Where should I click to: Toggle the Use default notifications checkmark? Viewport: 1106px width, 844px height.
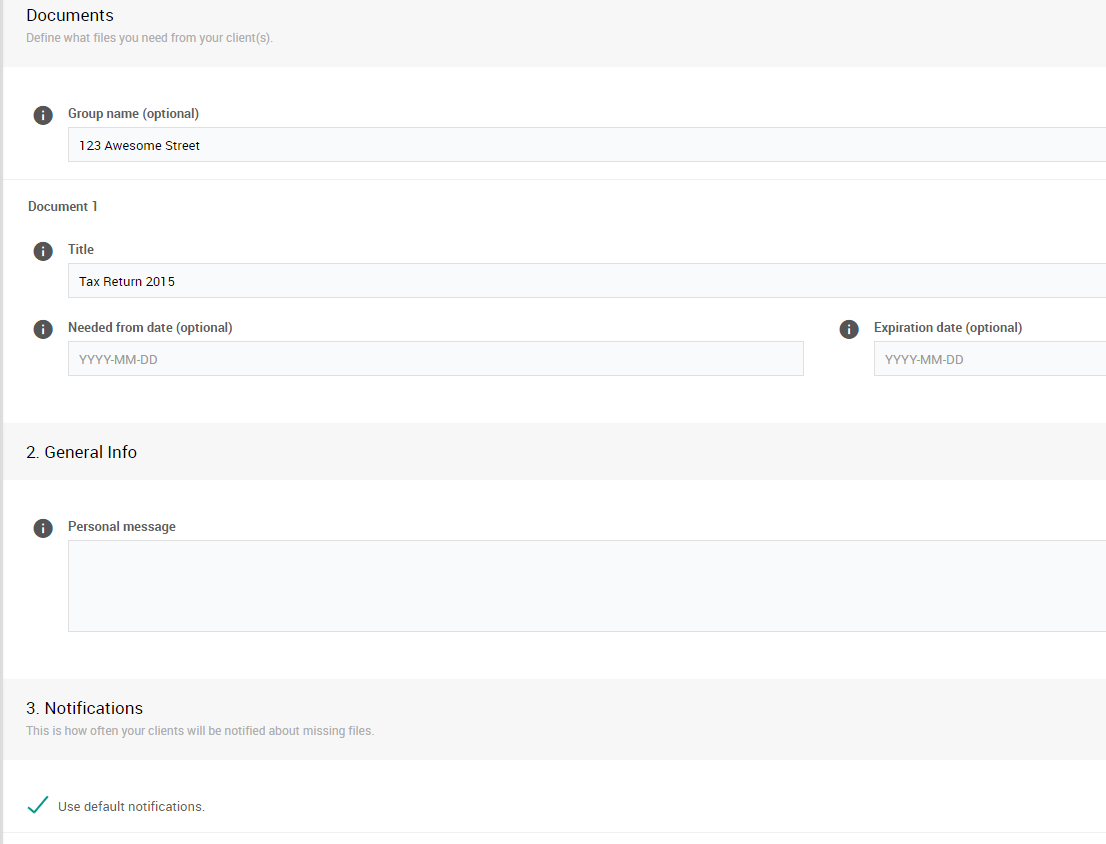tap(38, 805)
